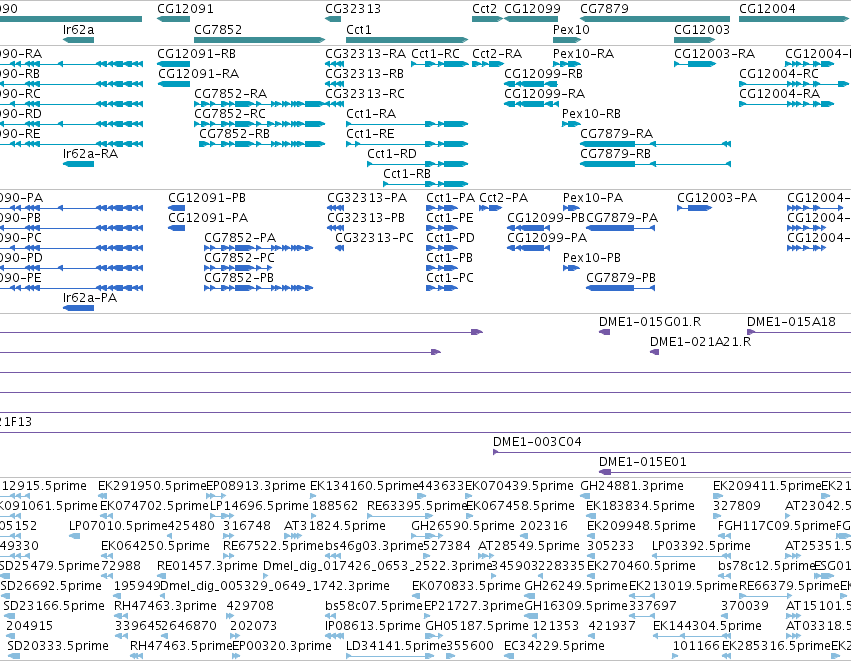Select transcript Pex10-RB label
This screenshot has width=851, height=661.
[x=591, y=113]
